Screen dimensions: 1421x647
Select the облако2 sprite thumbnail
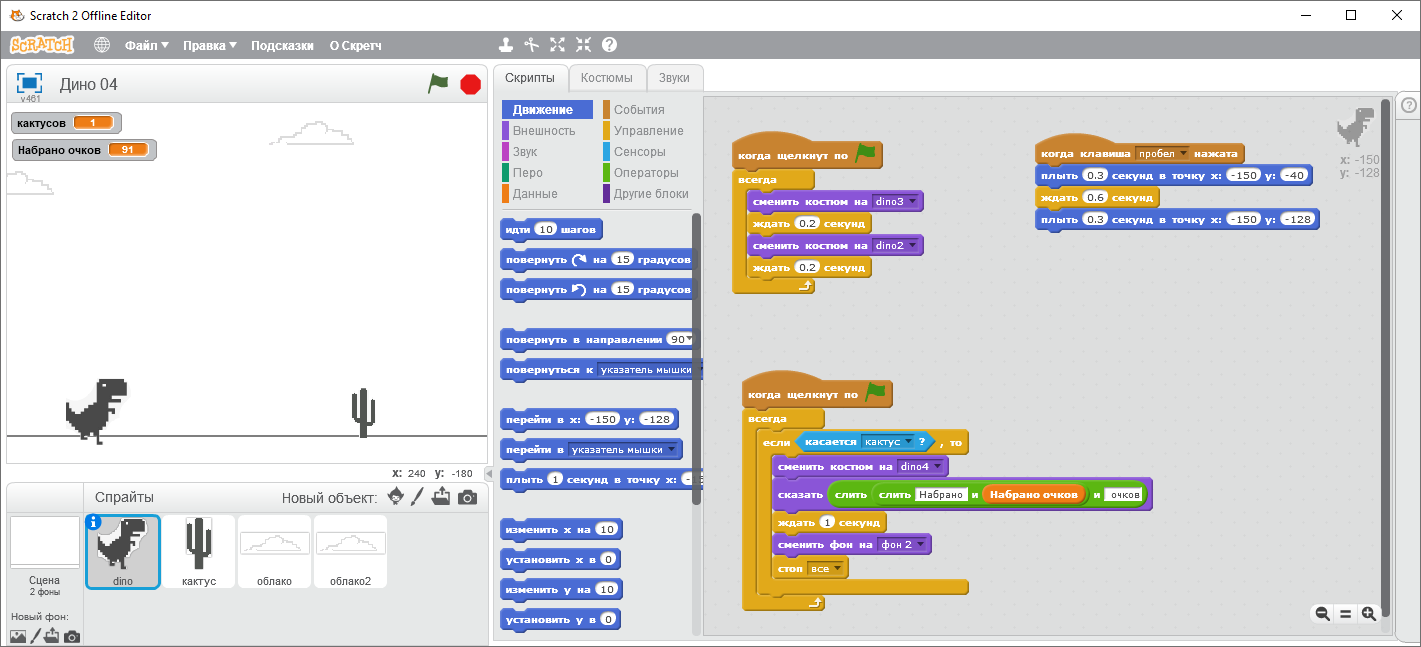click(350, 552)
